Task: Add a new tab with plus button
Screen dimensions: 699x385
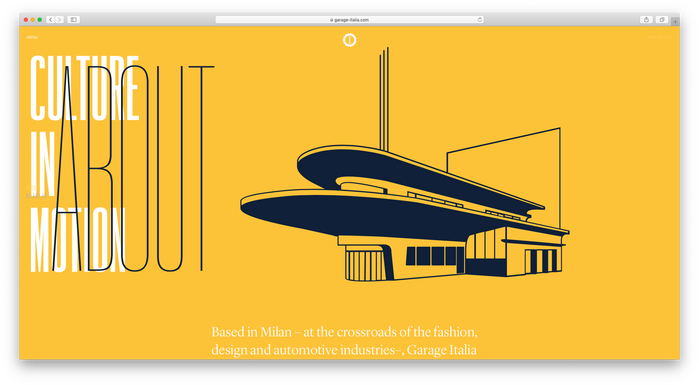Action: (x=675, y=21)
